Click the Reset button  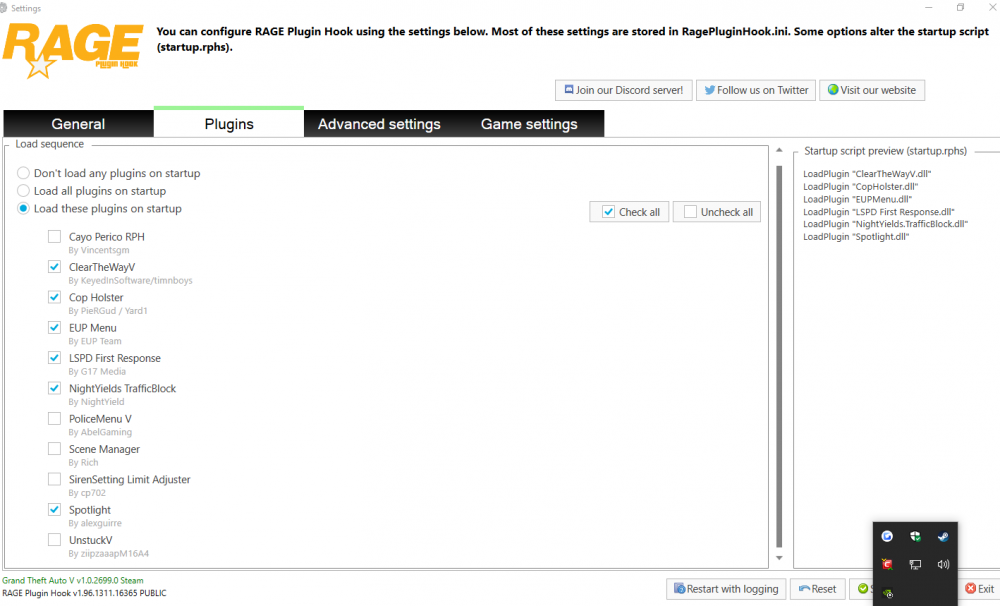click(x=818, y=589)
